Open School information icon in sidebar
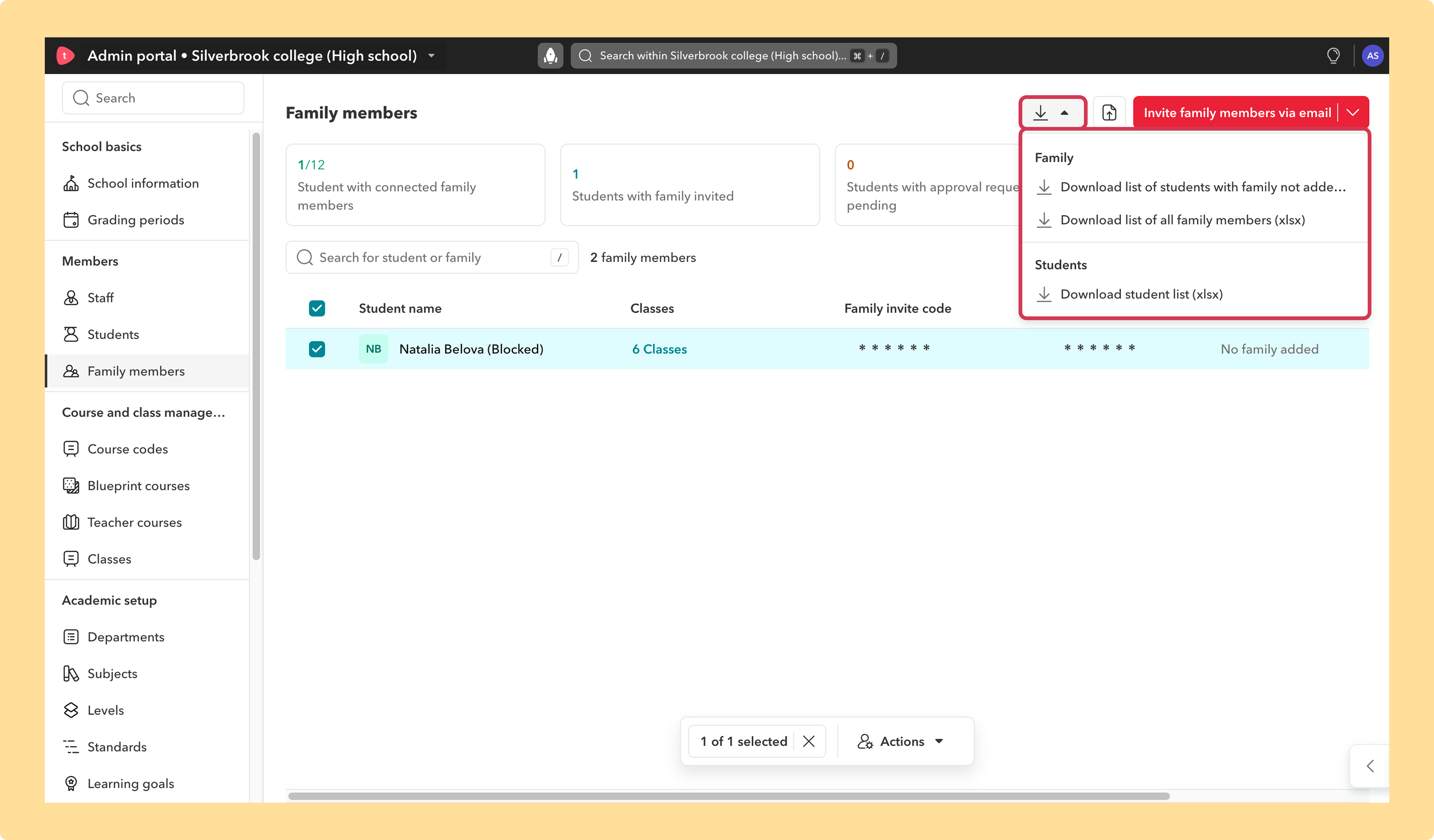1434x840 pixels. point(71,183)
